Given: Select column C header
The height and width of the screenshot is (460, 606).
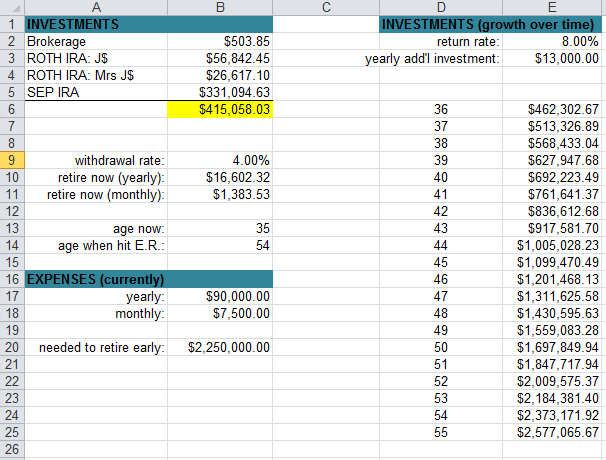Looking at the screenshot, I should pyautogui.click(x=326, y=7).
